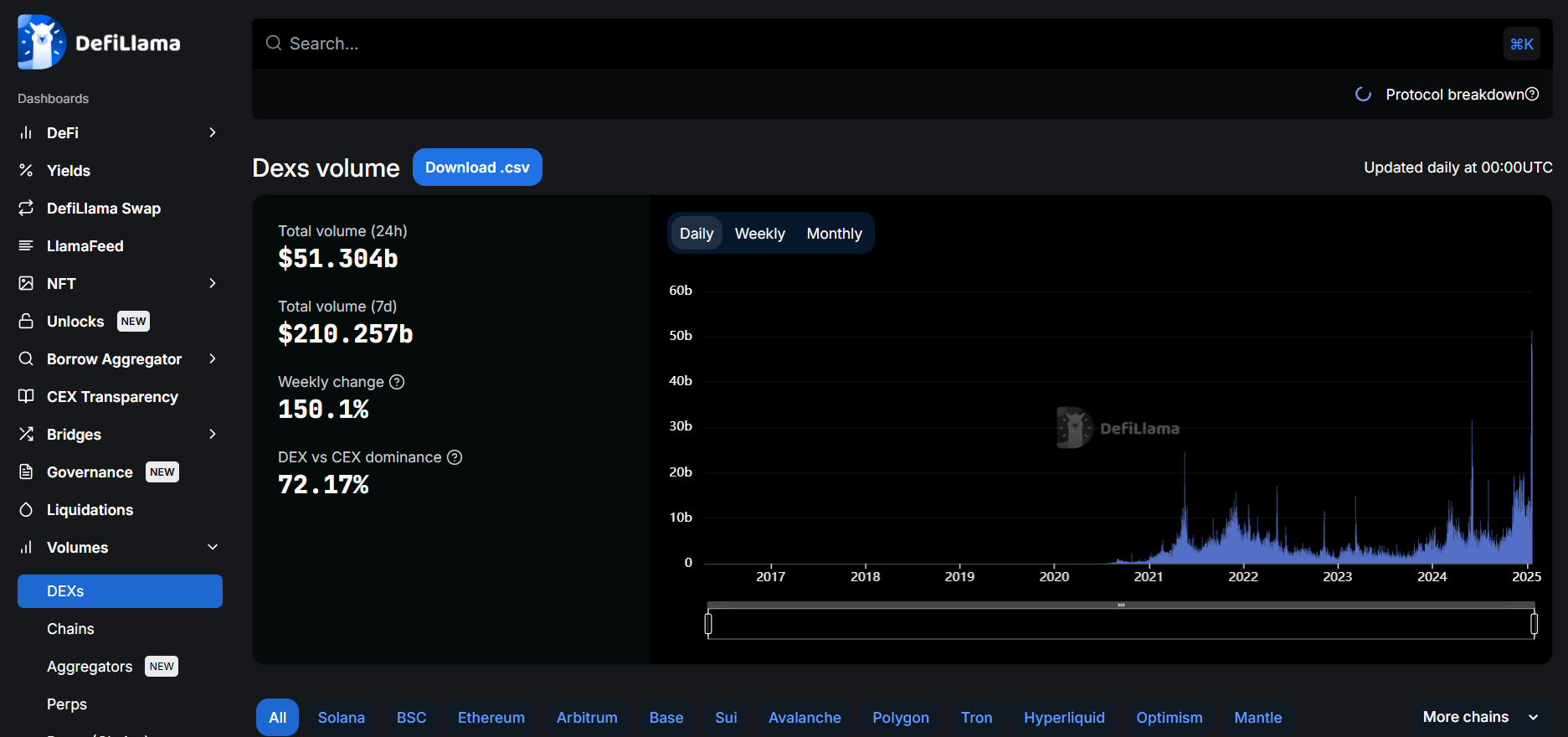Image resolution: width=1568 pixels, height=737 pixels.
Task: Click the DeFi bar chart icon
Action: click(x=26, y=132)
